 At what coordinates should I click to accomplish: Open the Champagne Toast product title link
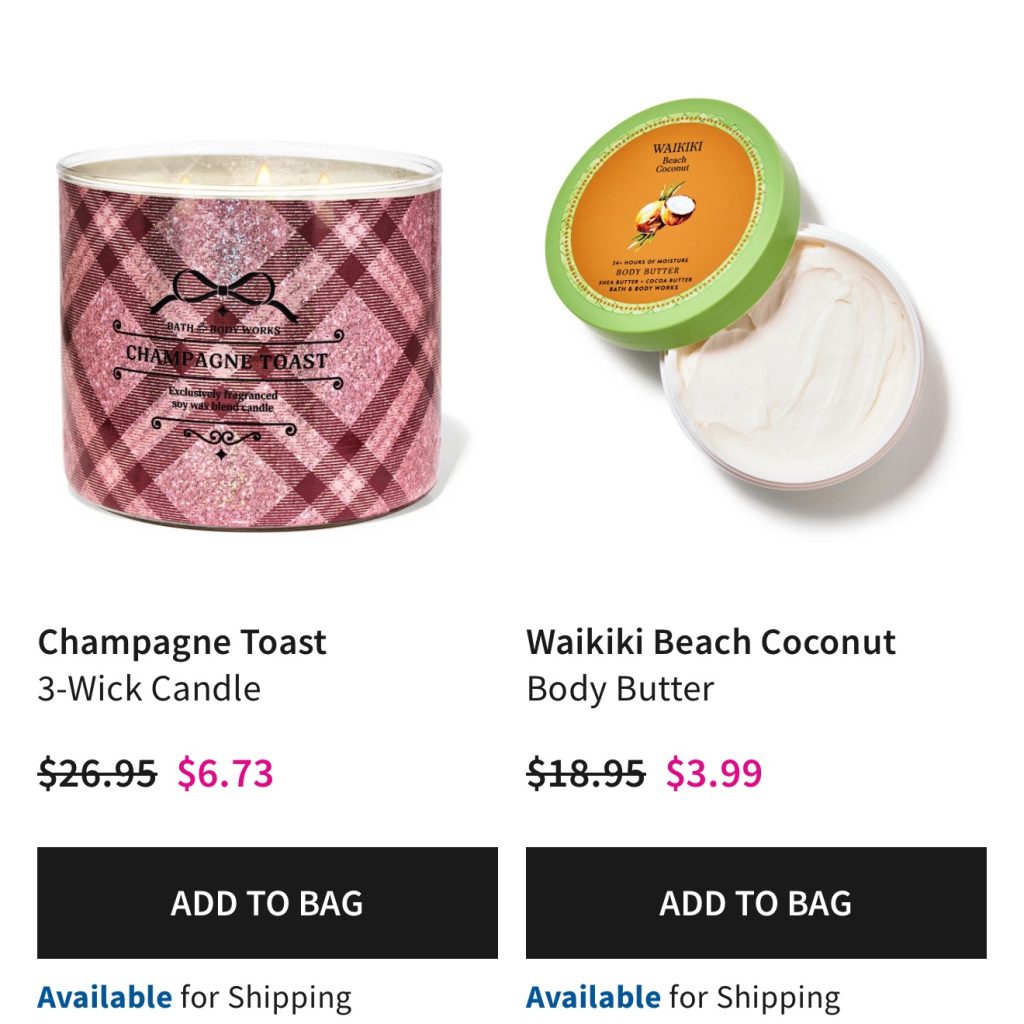point(182,643)
